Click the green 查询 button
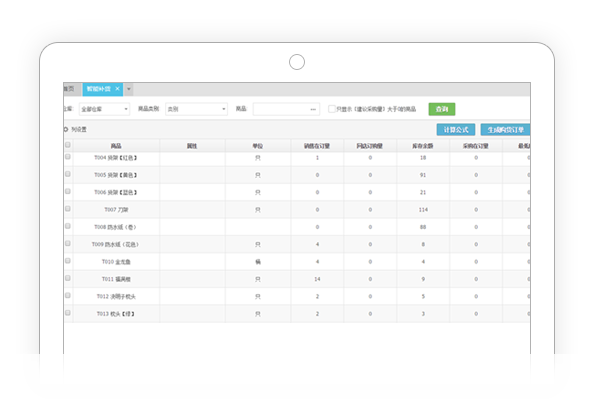This screenshot has width=594, height=399. point(442,109)
